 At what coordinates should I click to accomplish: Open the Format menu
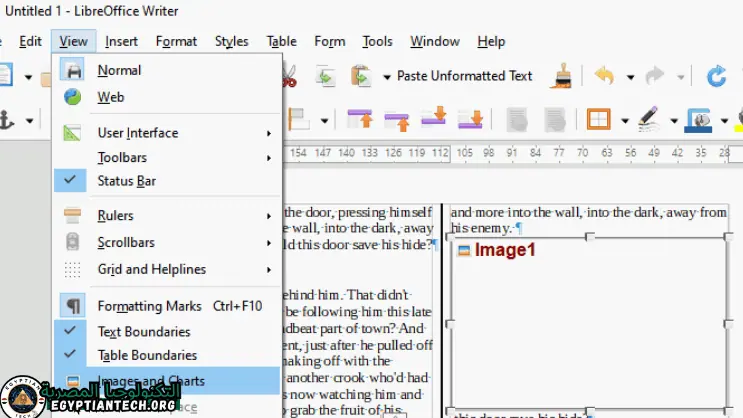coord(176,42)
